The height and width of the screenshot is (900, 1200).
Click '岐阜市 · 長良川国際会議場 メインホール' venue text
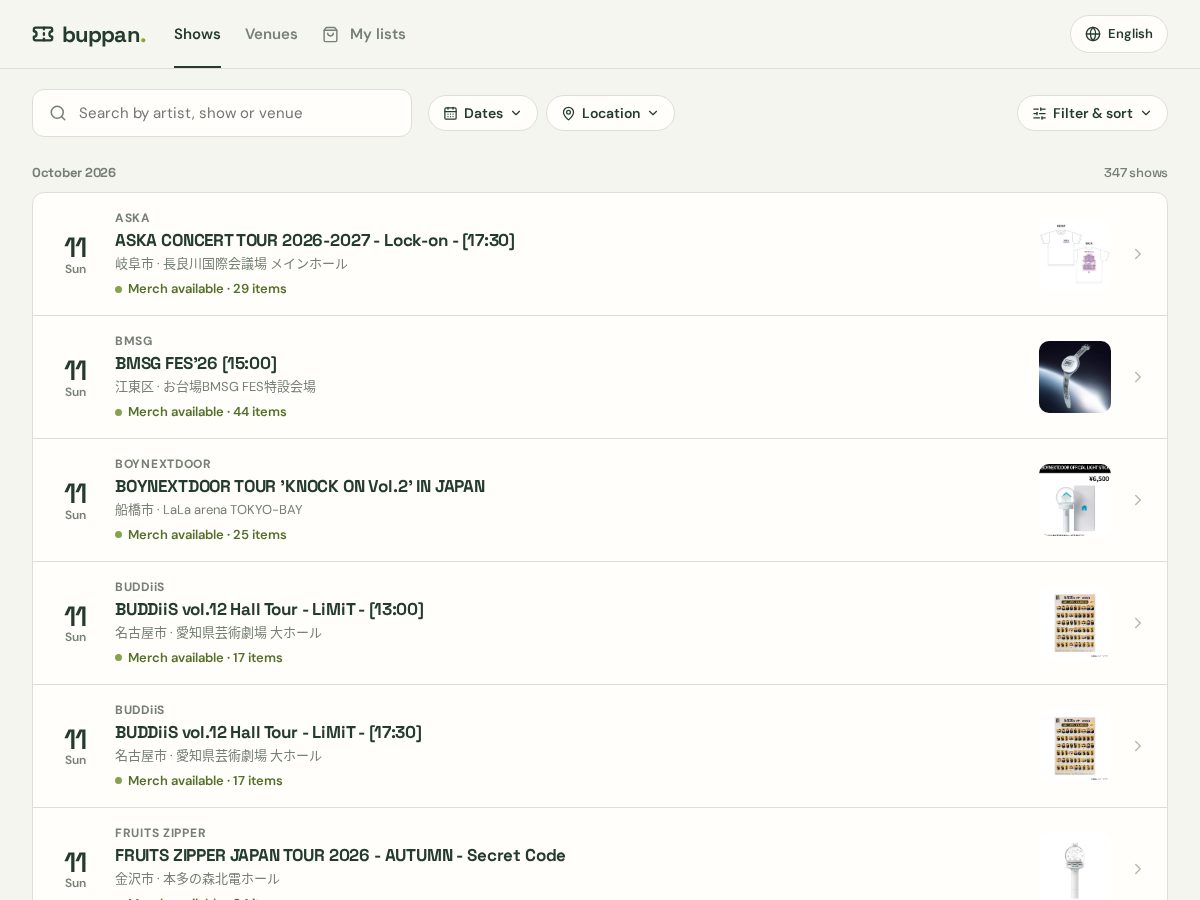pos(231,264)
